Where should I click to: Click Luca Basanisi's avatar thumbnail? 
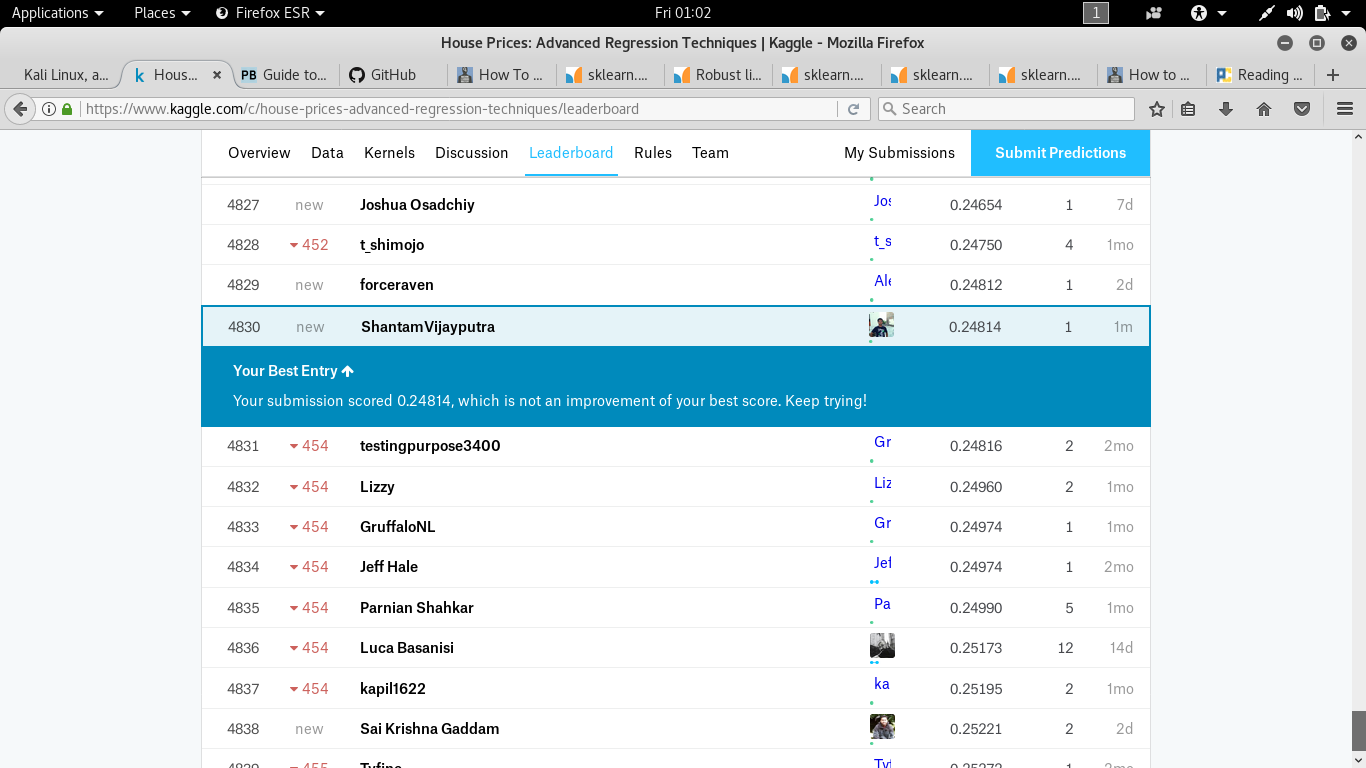(x=882, y=645)
